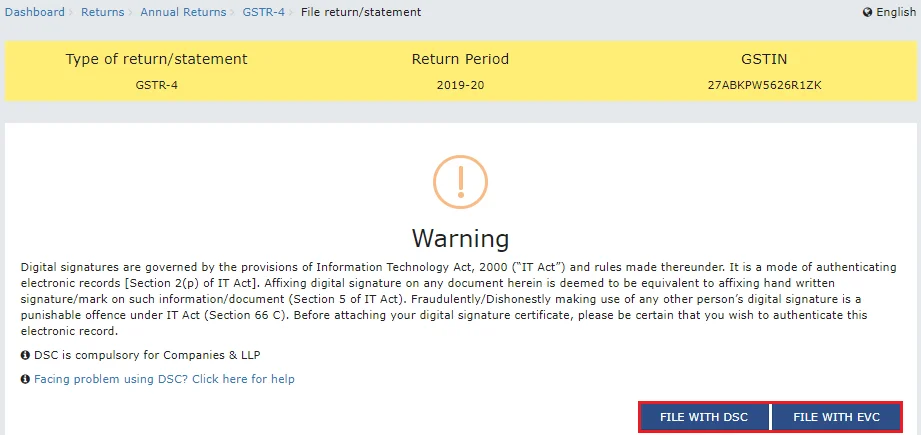Go to Dashboard in breadcrumb
The width and height of the screenshot is (921, 435).
[35, 13]
